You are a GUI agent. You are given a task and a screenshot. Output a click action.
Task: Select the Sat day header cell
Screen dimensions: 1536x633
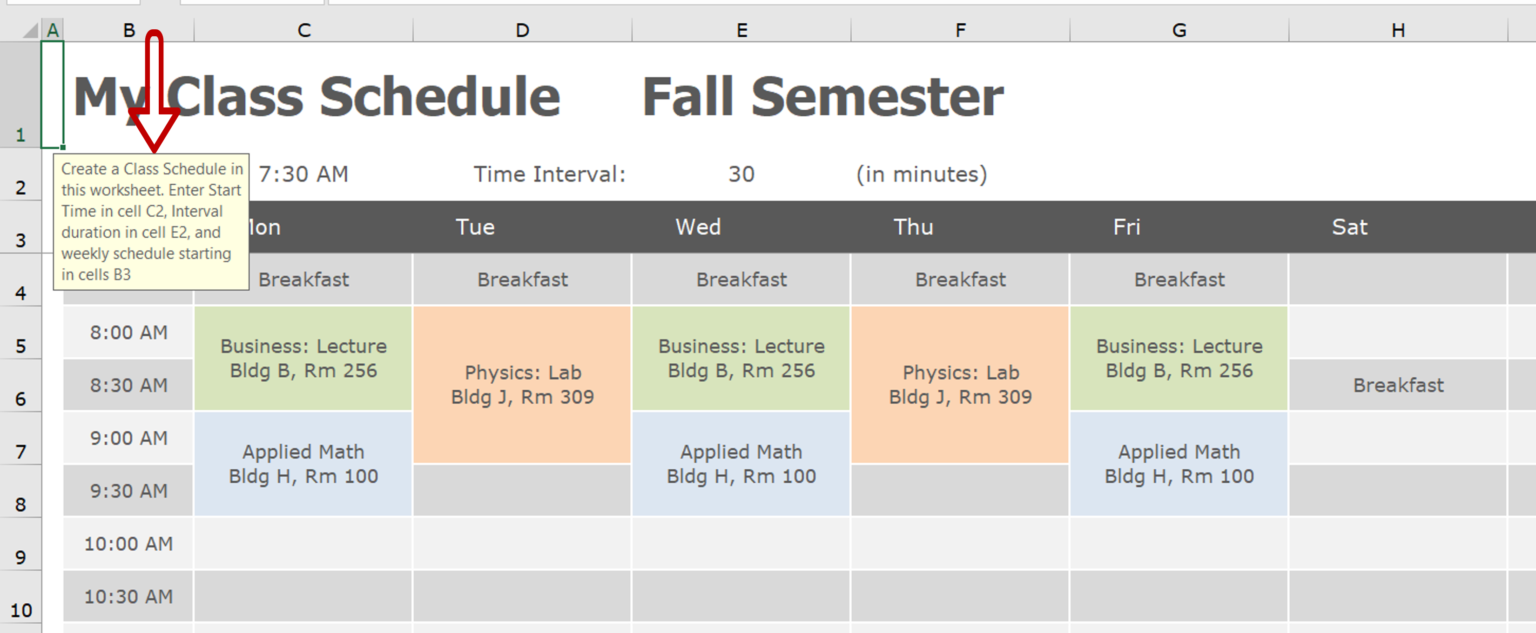coord(1350,226)
